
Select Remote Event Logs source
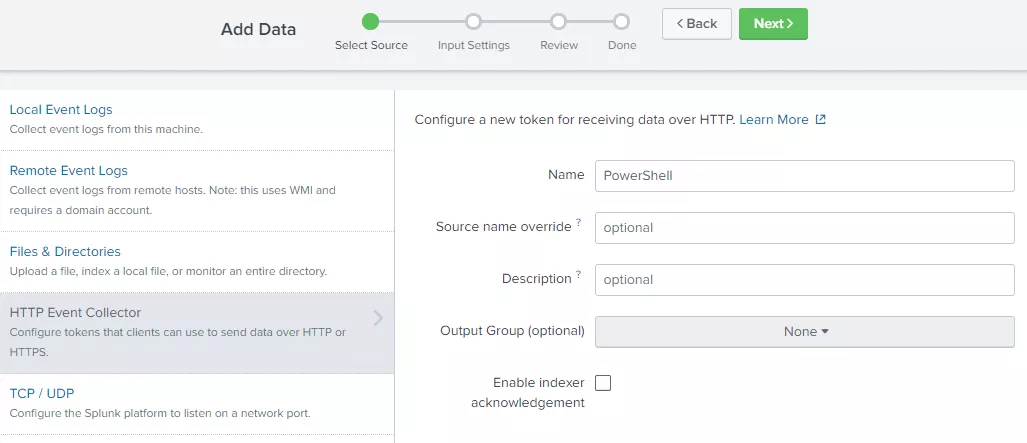[197, 191]
